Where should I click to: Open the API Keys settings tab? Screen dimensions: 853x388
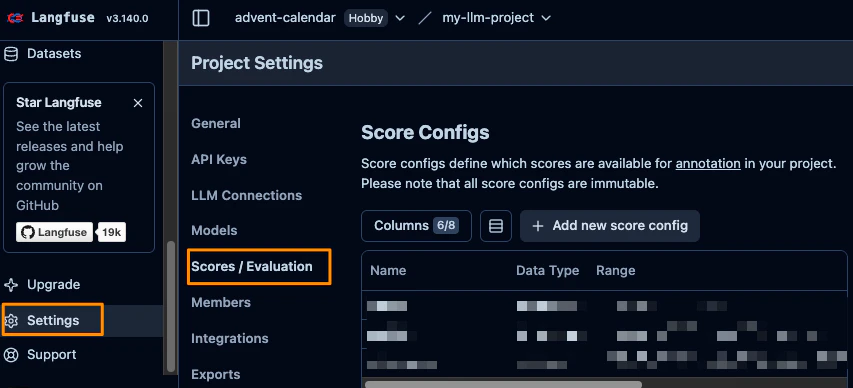219,159
